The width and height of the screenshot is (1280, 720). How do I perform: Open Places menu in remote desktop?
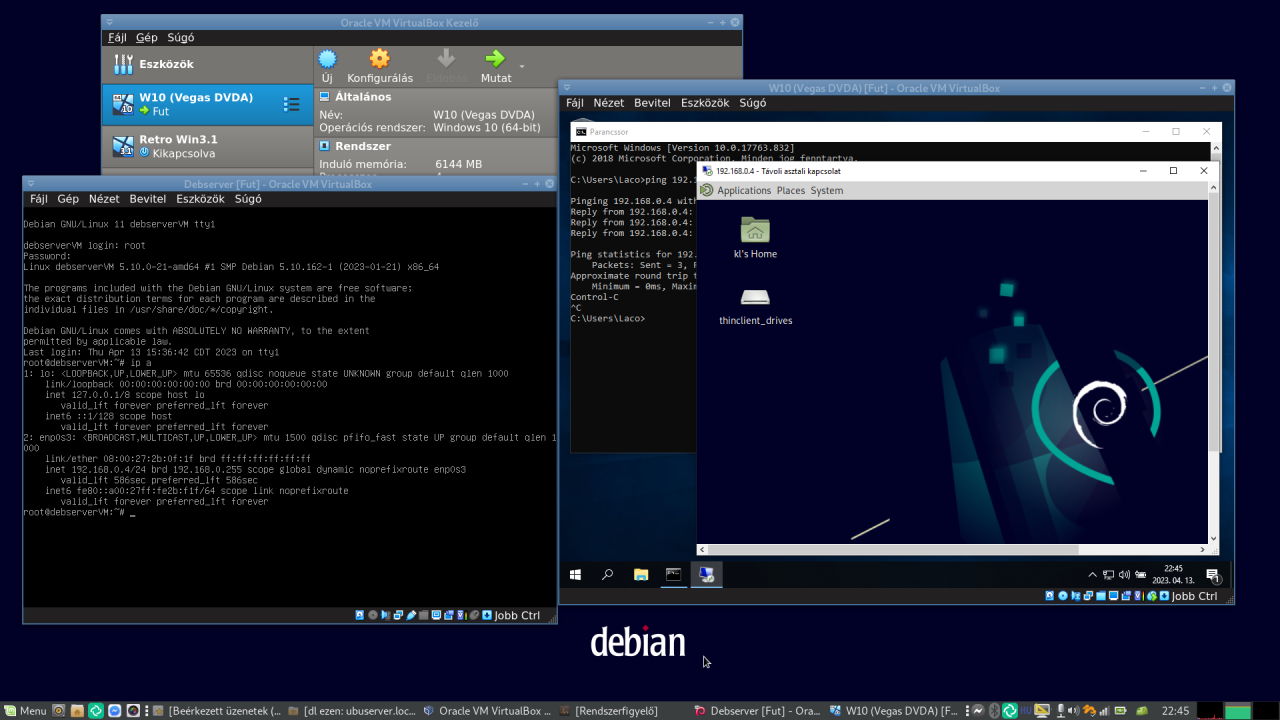pyautogui.click(x=791, y=191)
